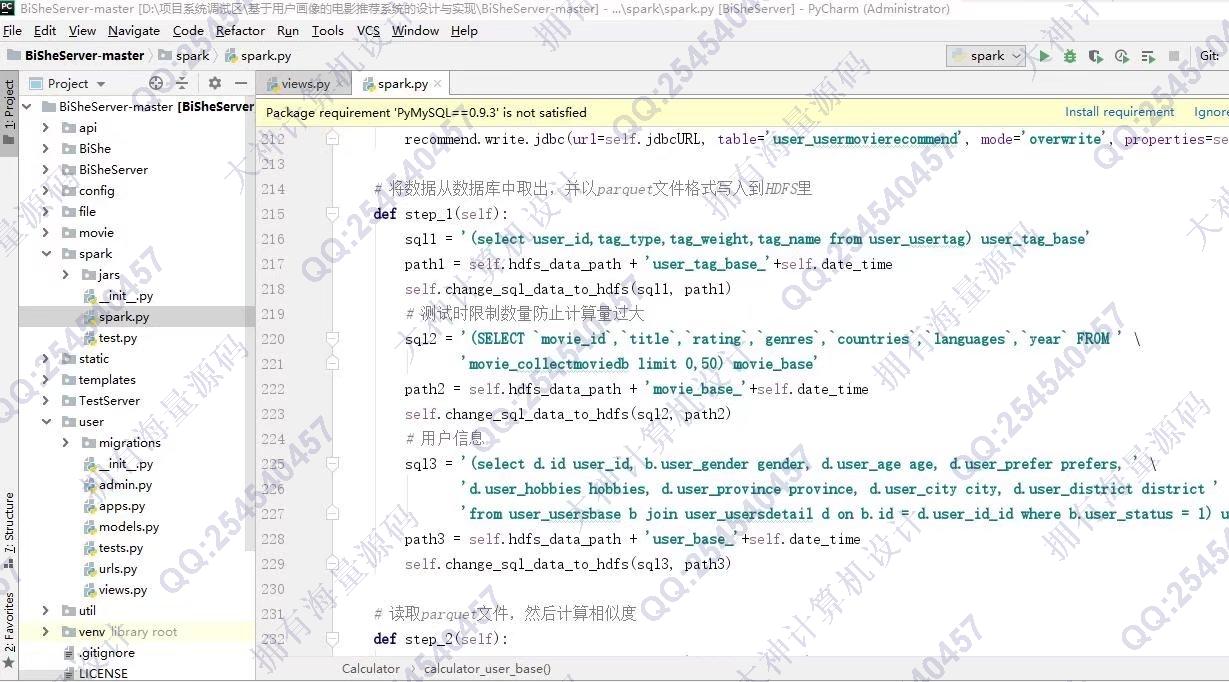Expand the static folder

pos(46,359)
